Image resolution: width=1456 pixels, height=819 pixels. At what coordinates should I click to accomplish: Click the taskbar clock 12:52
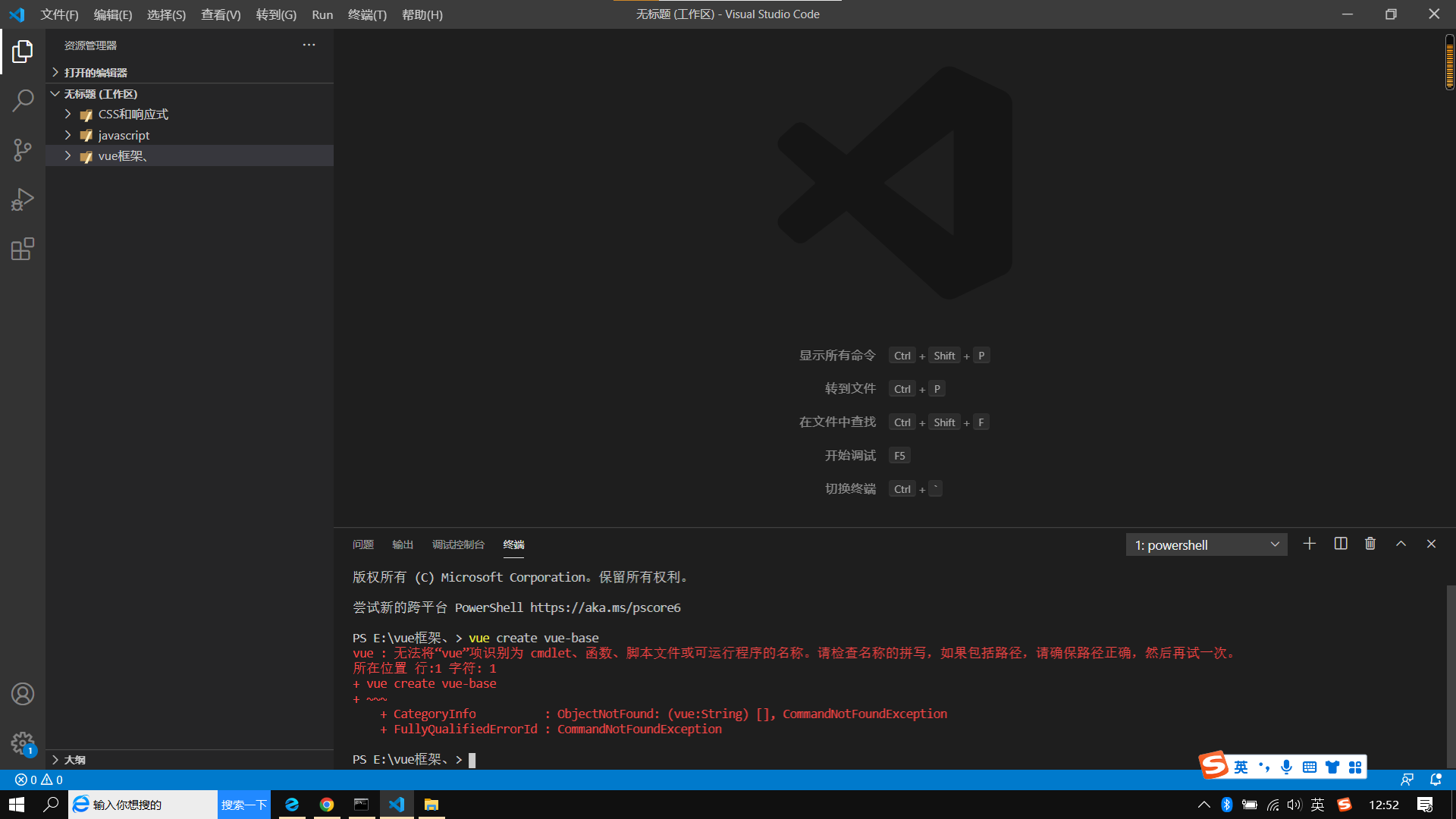(x=1383, y=805)
